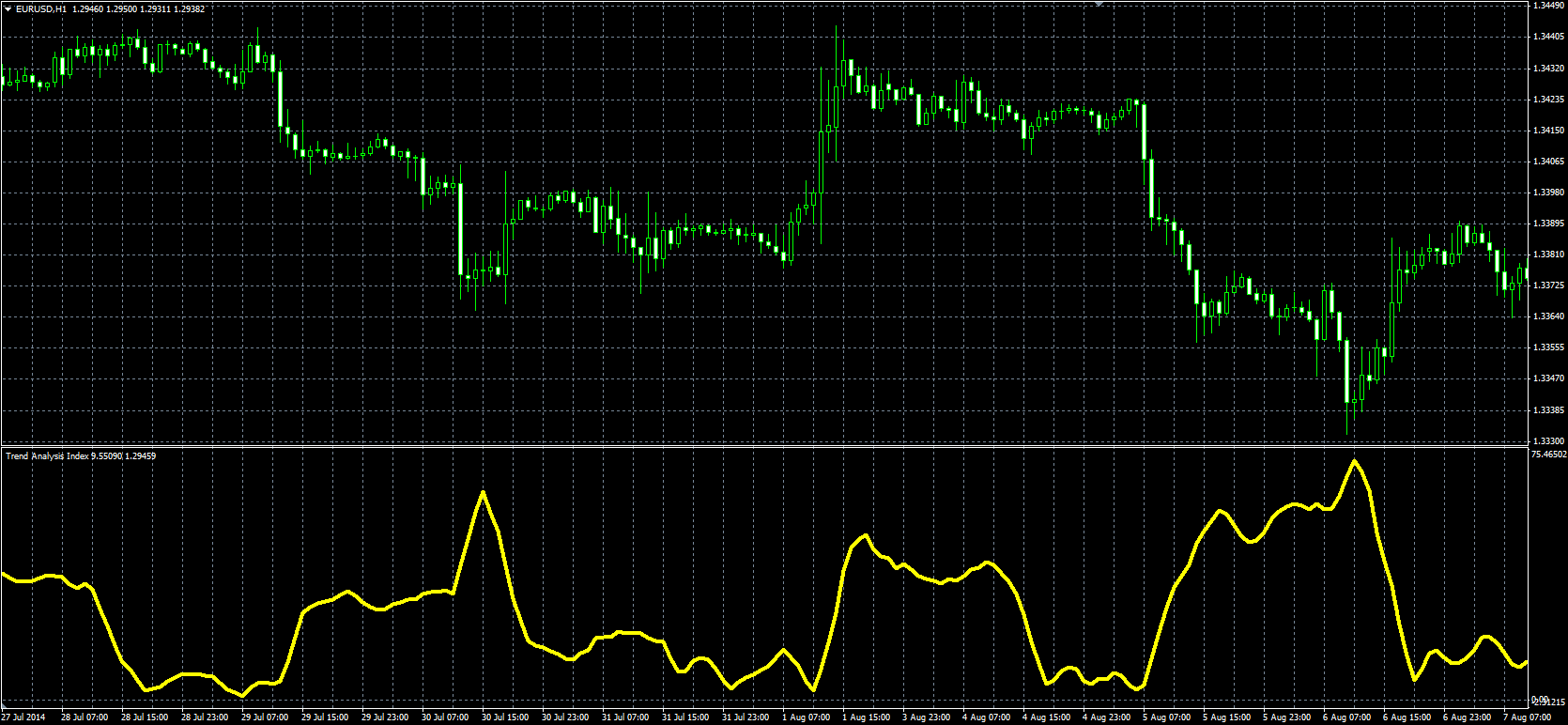Click the 4 Aug 15:00 time label
Image resolution: width=1568 pixels, height=725 pixels.
pyautogui.click(x=1046, y=717)
